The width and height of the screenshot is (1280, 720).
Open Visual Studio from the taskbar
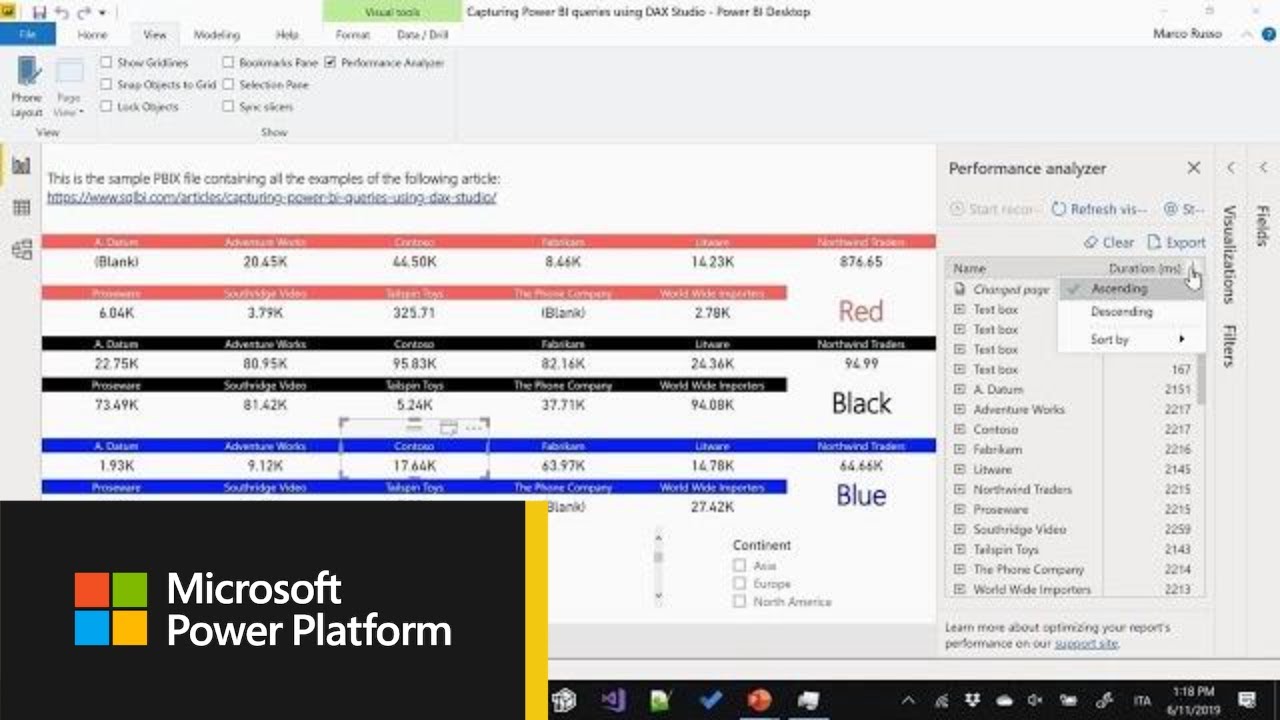pyautogui.click(x=613, y=699)
